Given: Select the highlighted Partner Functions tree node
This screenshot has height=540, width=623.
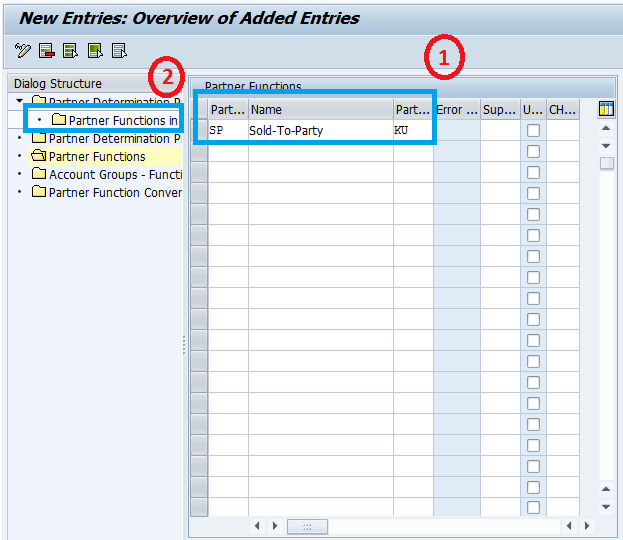Looking at the screenshot, I should [96, 156].
